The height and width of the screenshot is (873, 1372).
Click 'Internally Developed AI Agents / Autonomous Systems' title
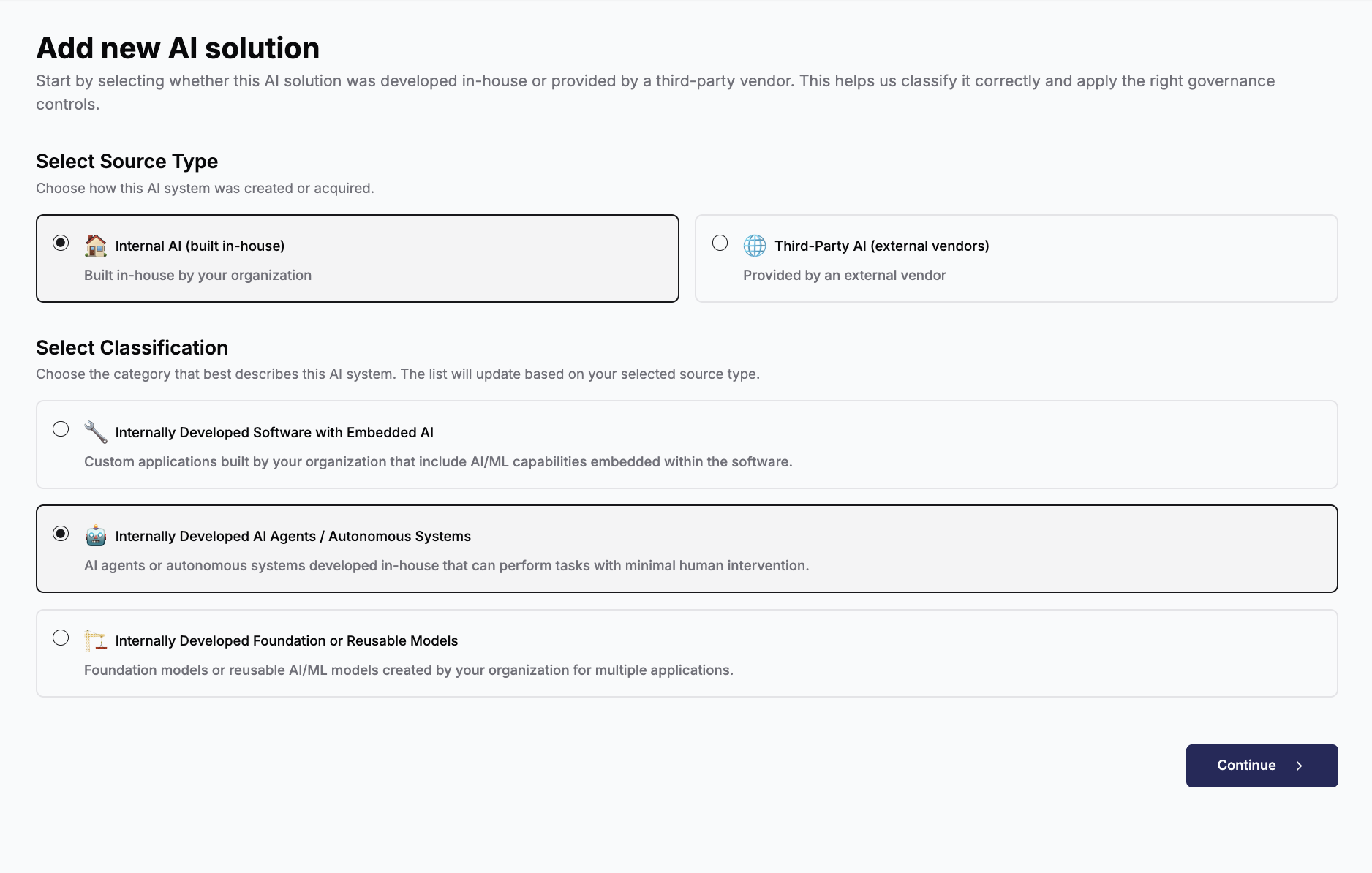pos(293,536)
